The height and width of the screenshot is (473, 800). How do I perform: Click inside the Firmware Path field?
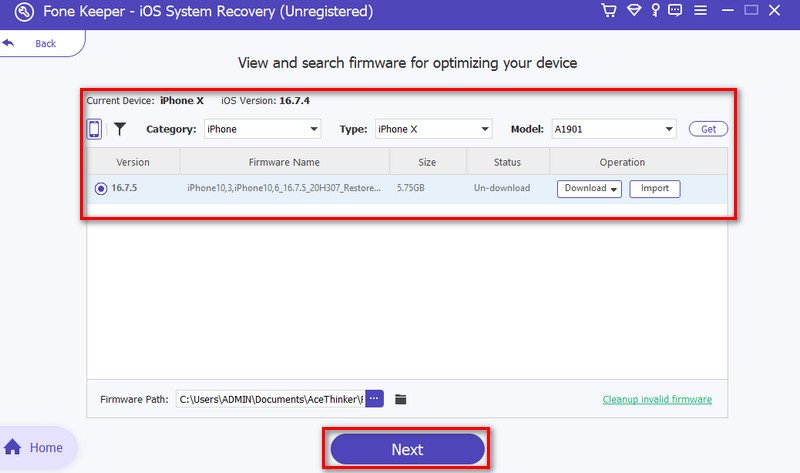point(270,399)
